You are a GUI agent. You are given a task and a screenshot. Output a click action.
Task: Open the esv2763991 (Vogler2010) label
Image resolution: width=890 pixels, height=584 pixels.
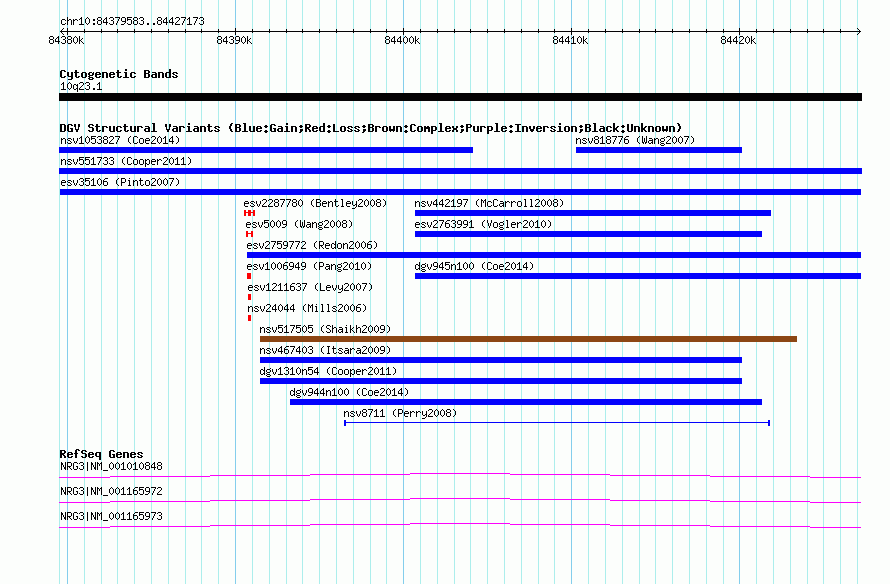tap(483, 224)
